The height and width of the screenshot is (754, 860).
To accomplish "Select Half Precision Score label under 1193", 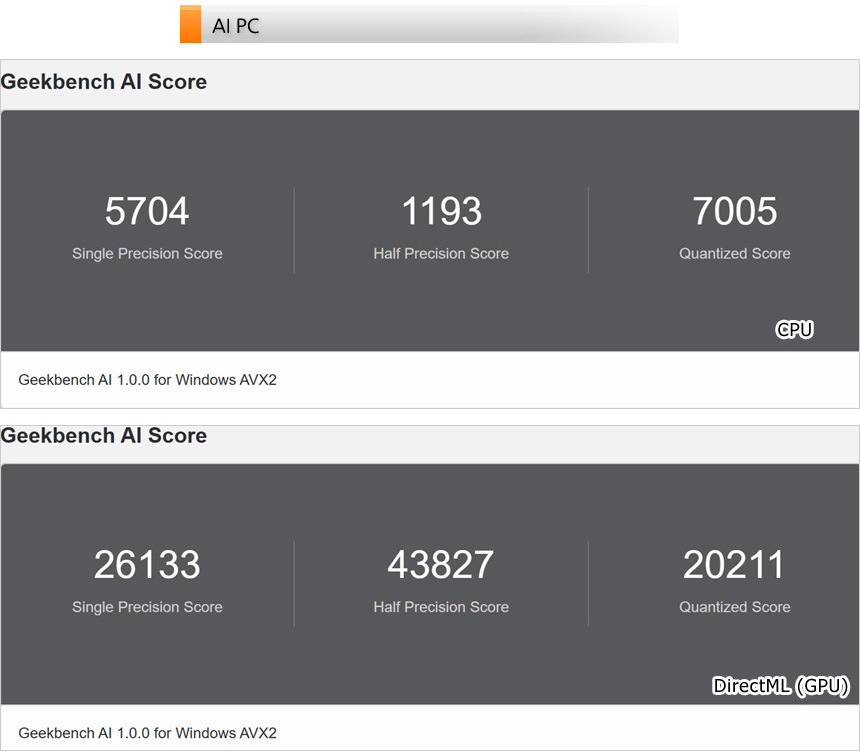I will point(441,254).
